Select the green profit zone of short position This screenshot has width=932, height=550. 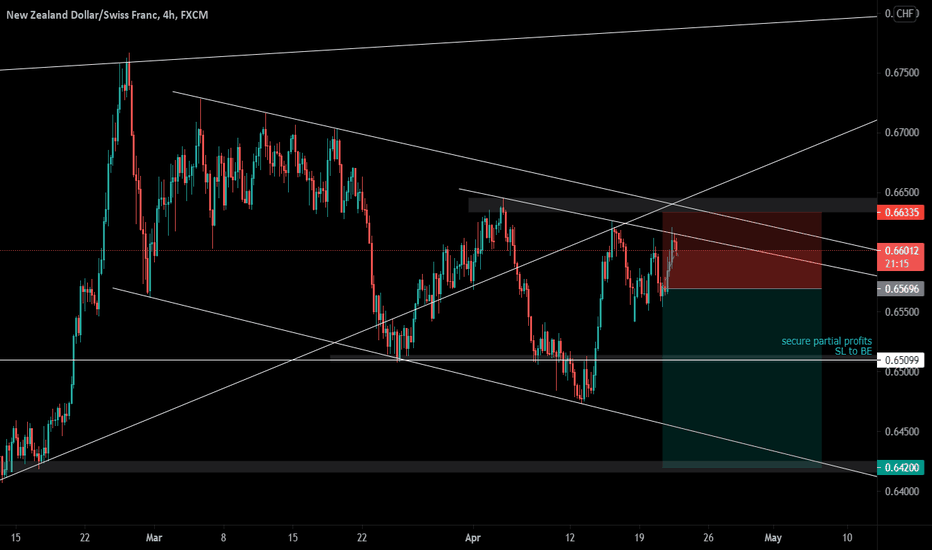742,378
